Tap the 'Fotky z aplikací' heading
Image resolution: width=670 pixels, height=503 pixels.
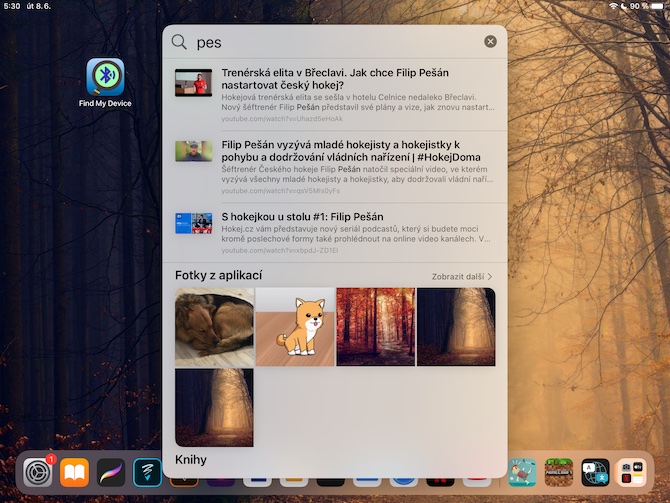coord(218,275)
